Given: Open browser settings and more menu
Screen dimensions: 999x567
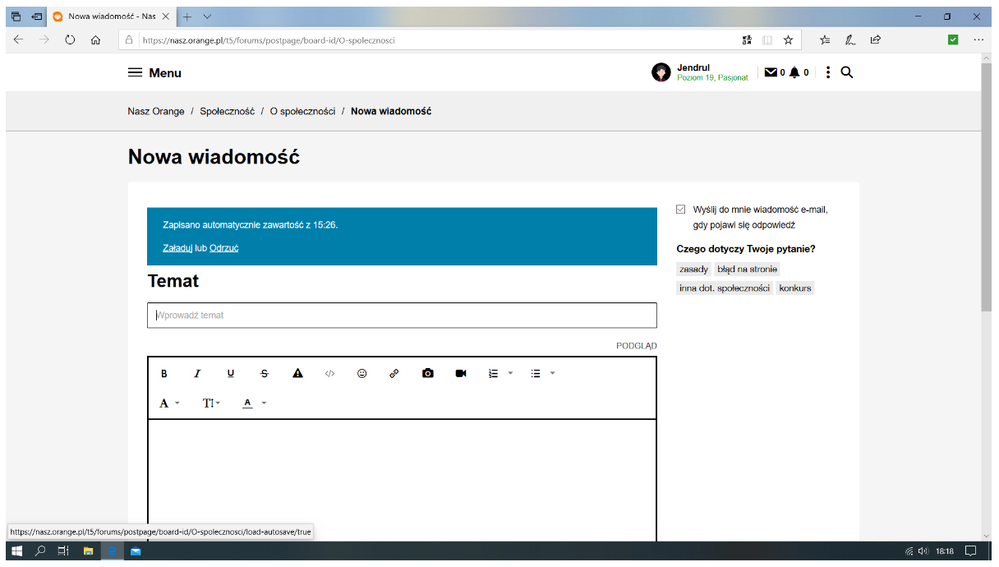Looking at the screenshot, I should [x=978, y=39].
